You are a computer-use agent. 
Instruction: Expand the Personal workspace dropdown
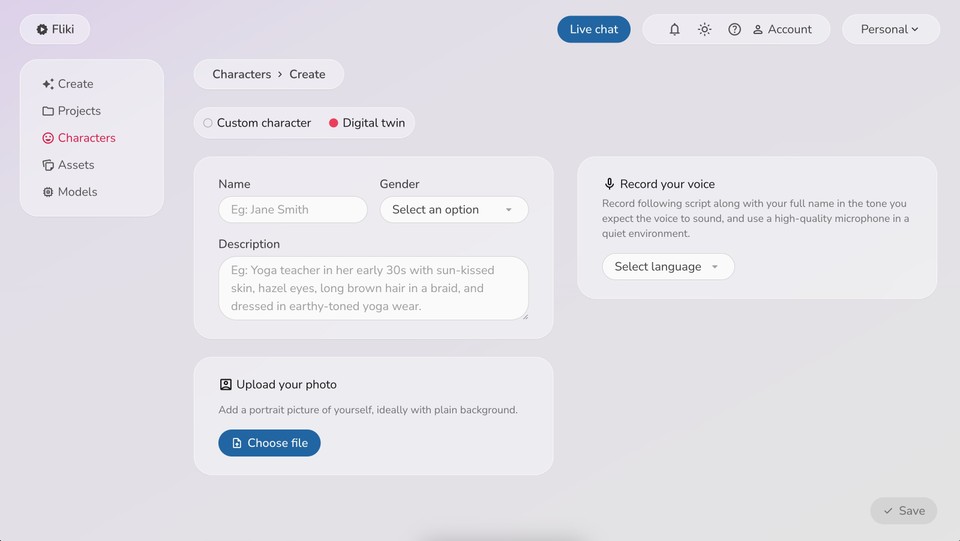tap(890, 29)
